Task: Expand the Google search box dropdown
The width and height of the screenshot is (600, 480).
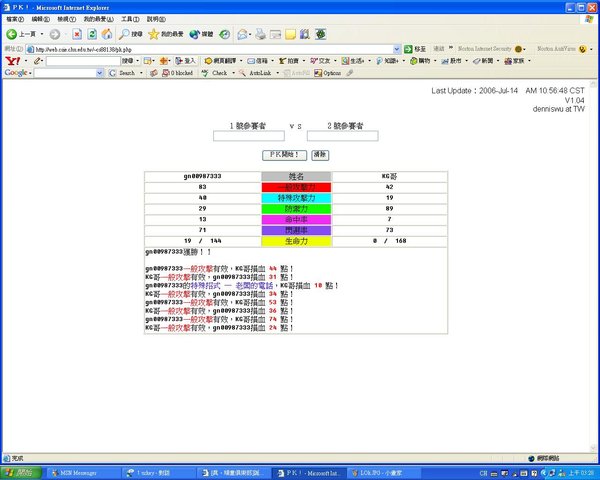Action: (100, 73)
